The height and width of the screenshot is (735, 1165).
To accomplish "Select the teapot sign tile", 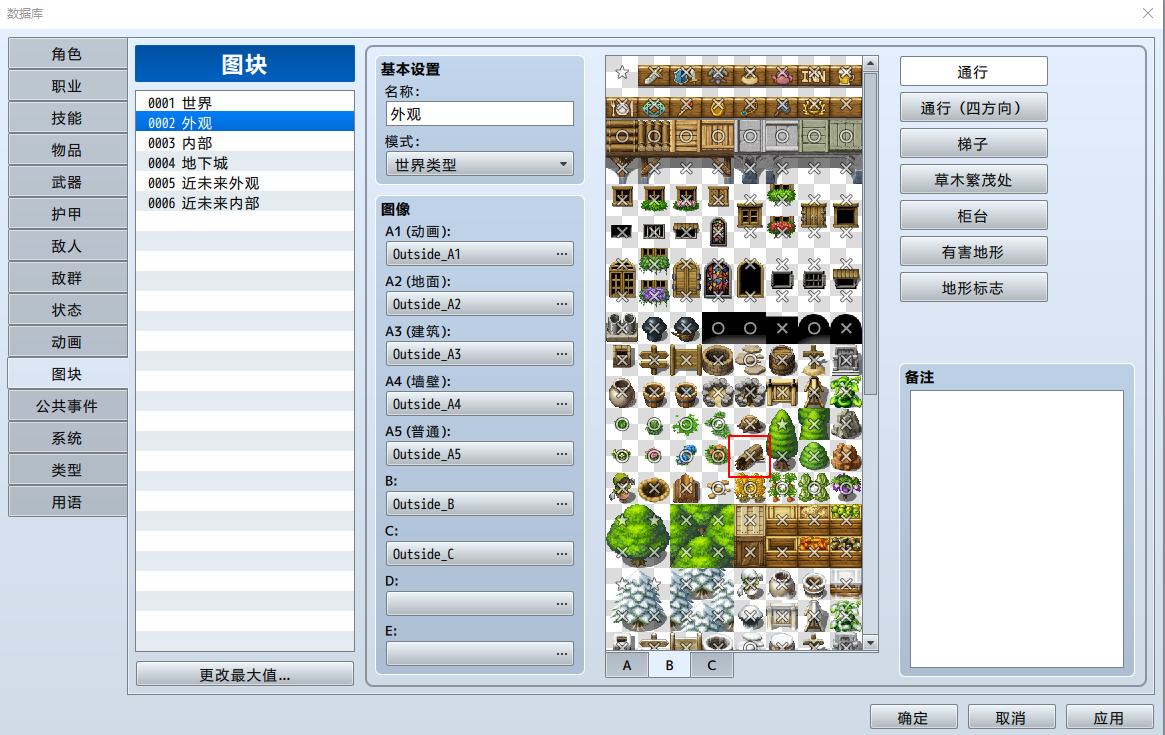I will pos(783,72).
